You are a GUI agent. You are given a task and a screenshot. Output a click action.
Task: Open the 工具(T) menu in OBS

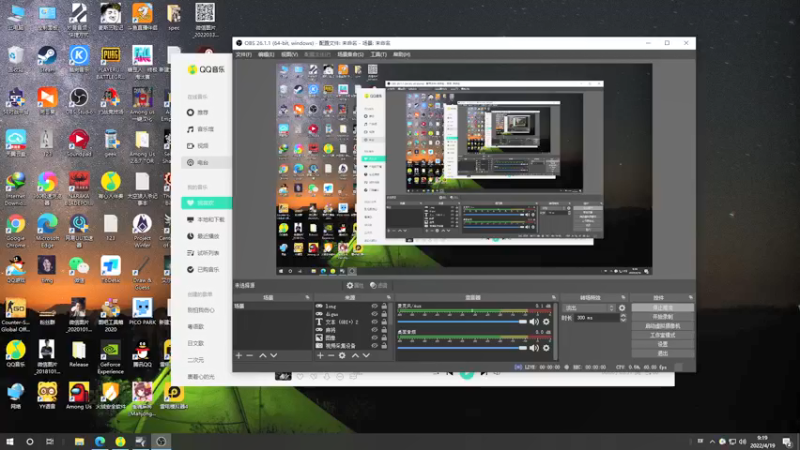click(x=378, y=55)
